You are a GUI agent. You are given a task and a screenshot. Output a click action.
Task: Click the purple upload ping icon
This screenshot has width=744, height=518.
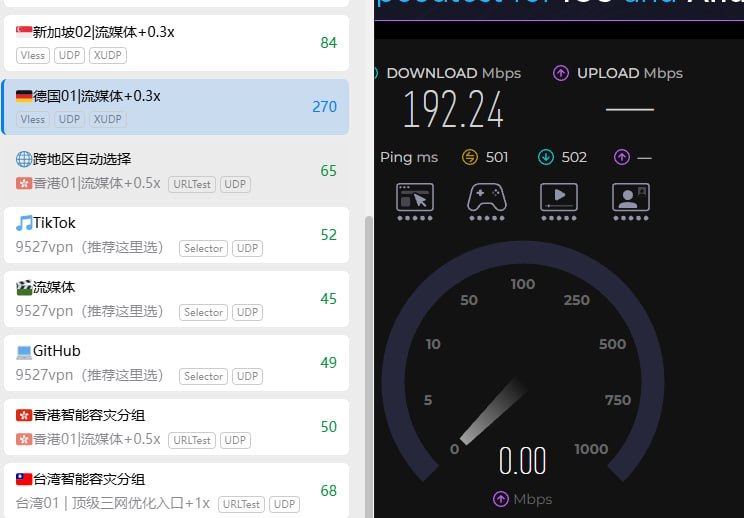(622, 157)
